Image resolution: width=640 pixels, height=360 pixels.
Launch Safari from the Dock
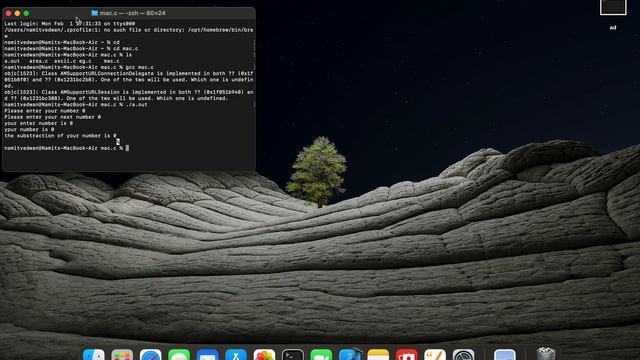point(150,355)
